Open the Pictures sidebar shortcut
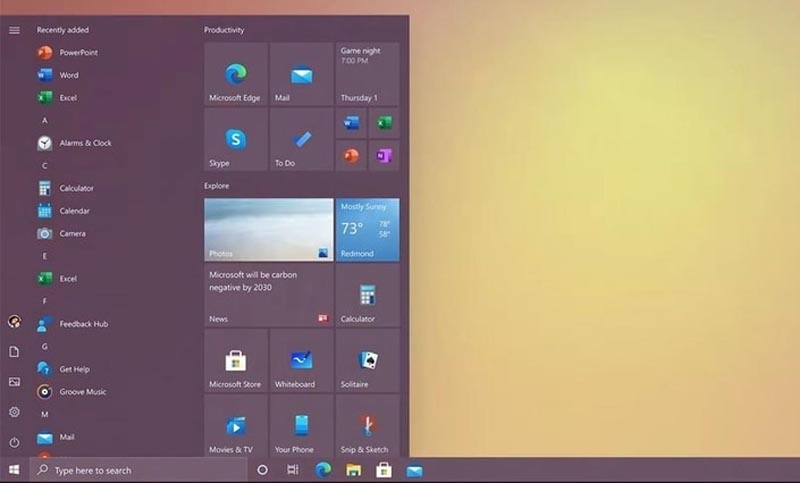800x483 pixels. (x=14, y=382)
